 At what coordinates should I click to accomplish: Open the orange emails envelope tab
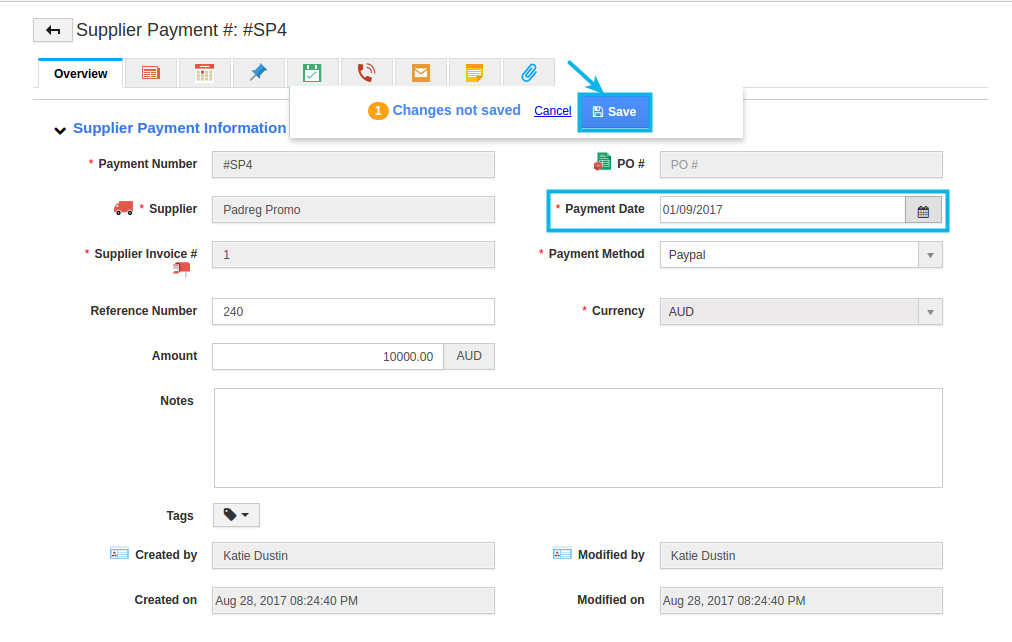point(421,73)
